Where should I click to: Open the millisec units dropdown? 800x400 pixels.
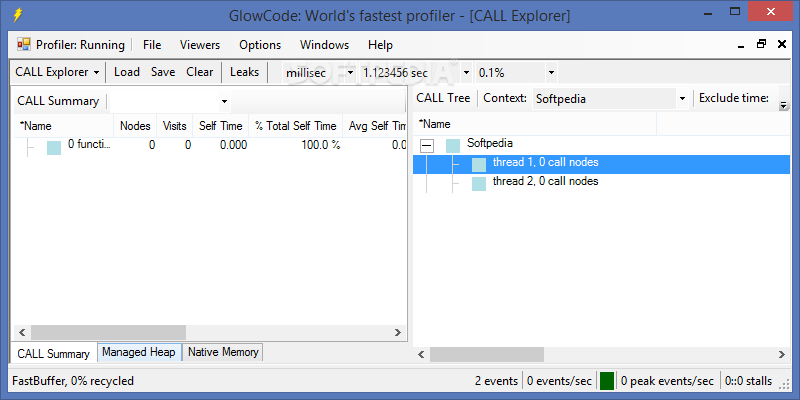350,73
